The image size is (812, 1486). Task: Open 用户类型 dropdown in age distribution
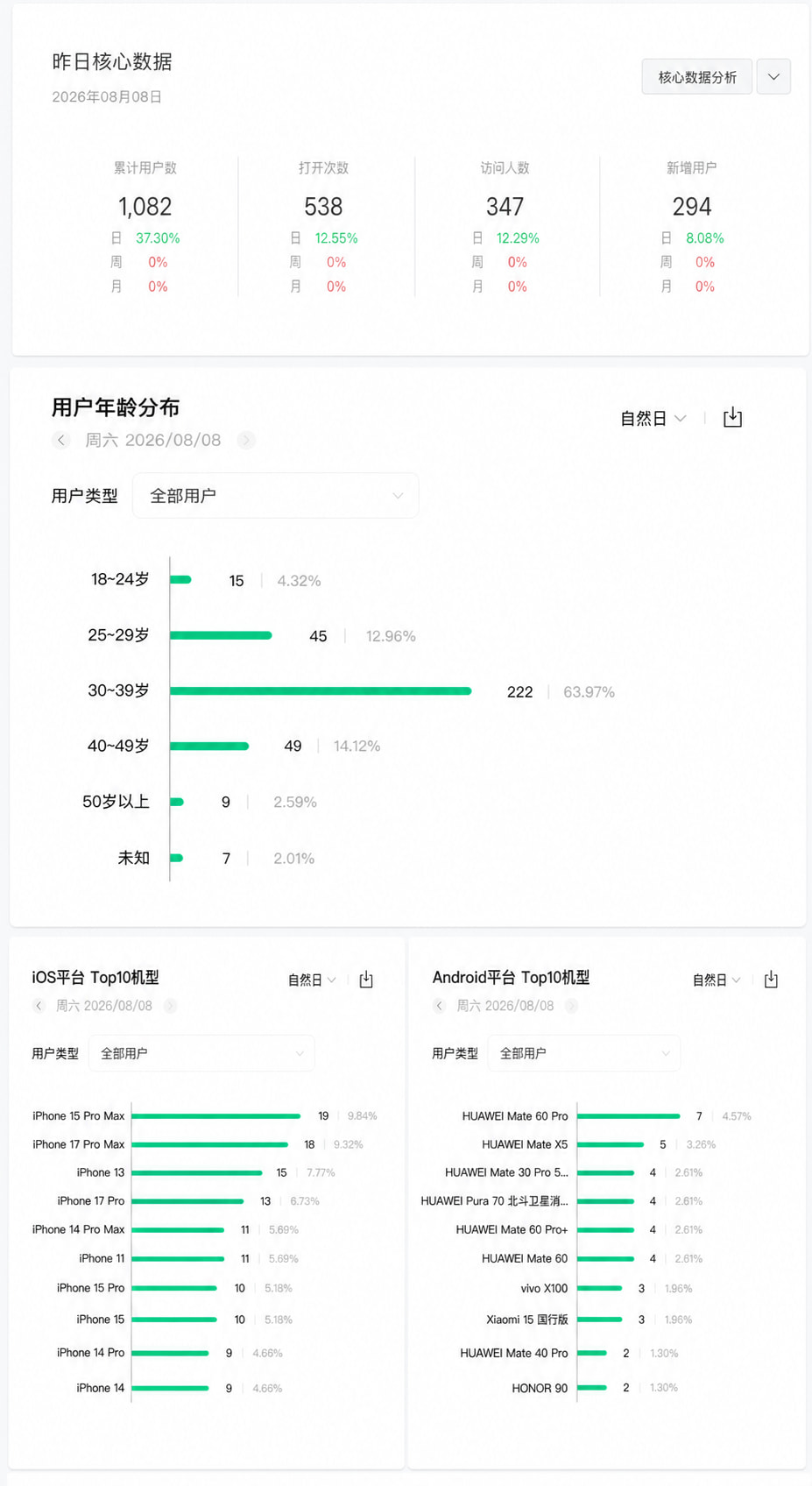click(276, 496)
